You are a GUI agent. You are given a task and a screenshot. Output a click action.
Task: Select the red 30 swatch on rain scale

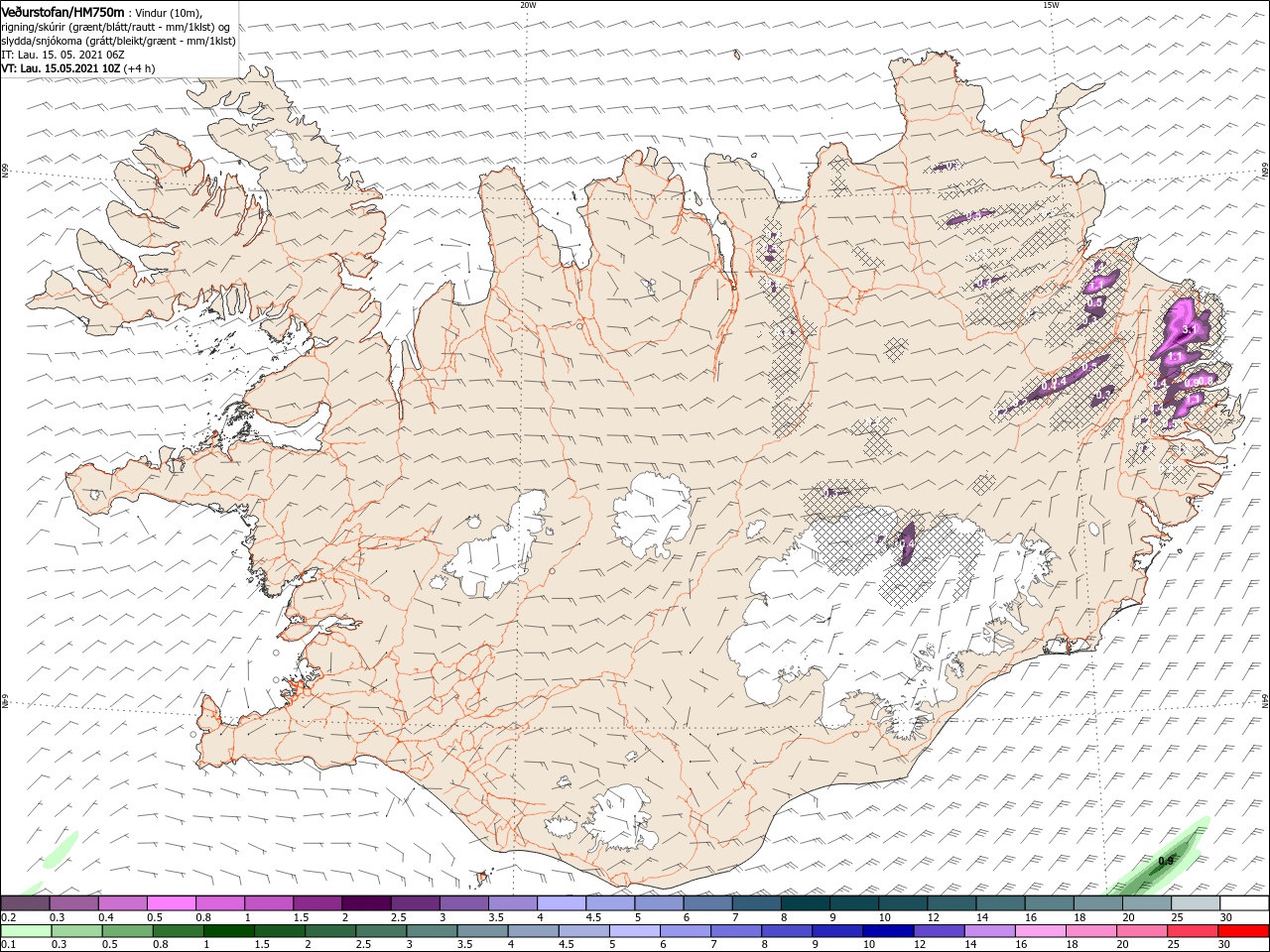coord(1244,931)
